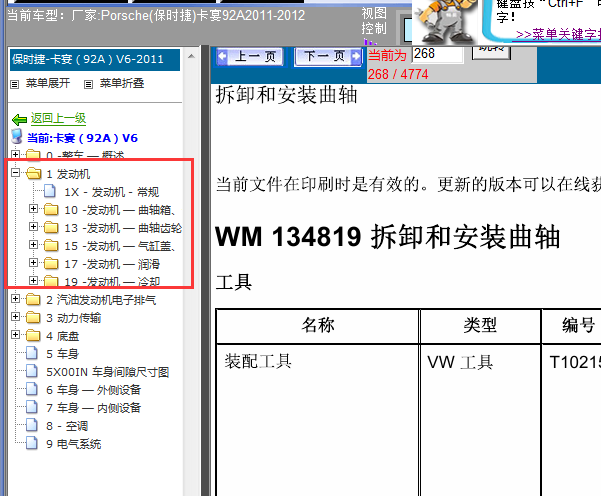Click the 268 / 4774 page counter
This screenshot has width=601, height=496.
(398, 74)
